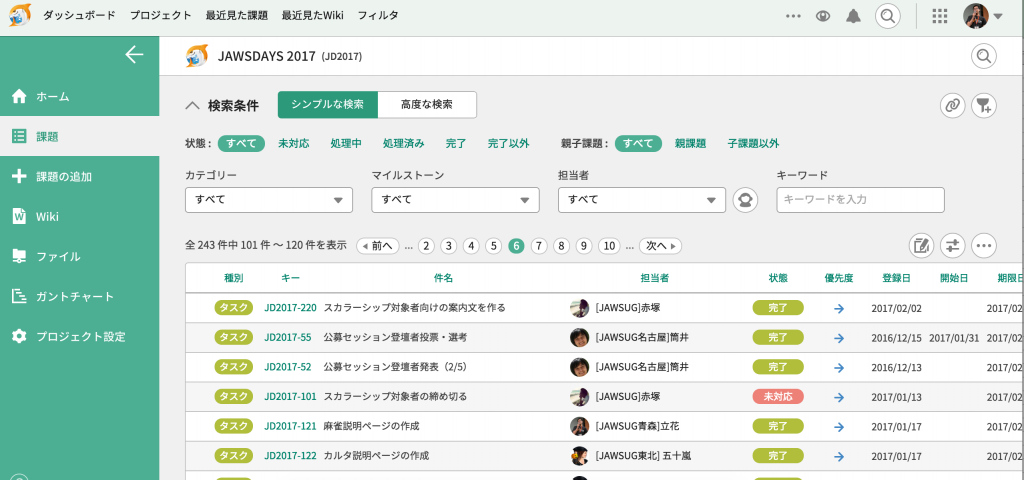This screenshot has height=480, width=1024.
Task: Filter status by 処理中
Action: tap(346, 144)
